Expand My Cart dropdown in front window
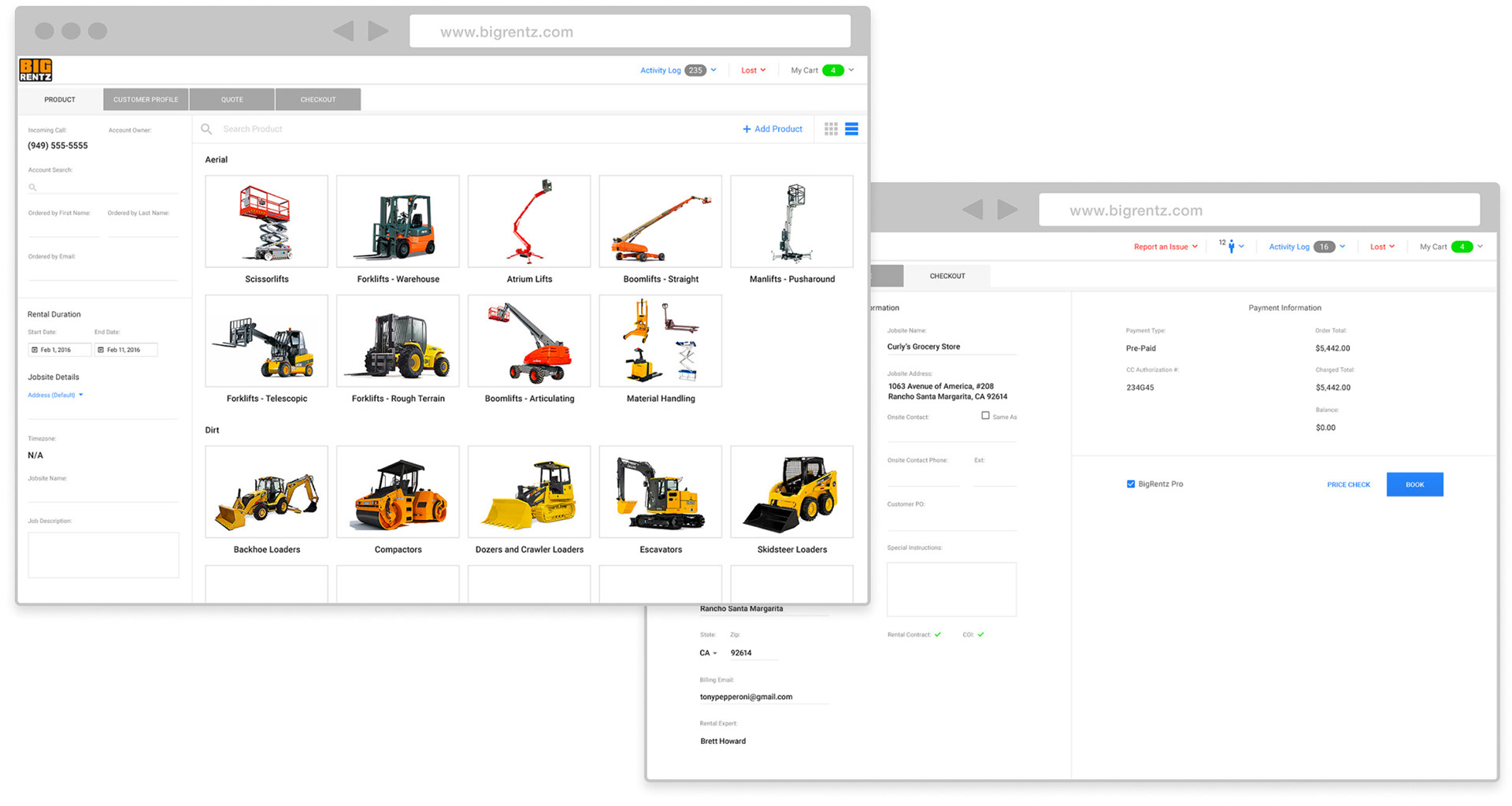Viewport: 1512px width, 806px height. (x=851, y=70)
